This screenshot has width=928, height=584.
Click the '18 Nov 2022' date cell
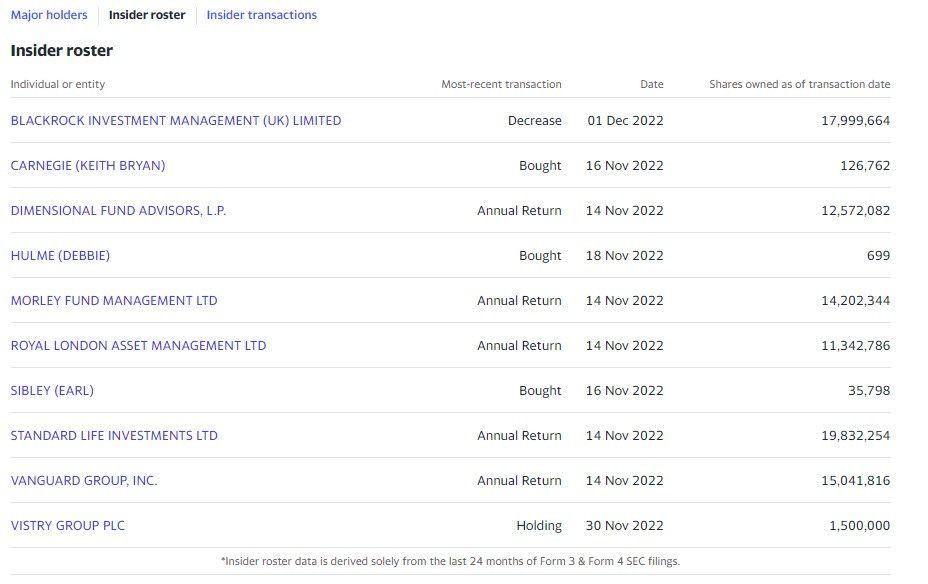pyautogui.click(x=624, y=256)
